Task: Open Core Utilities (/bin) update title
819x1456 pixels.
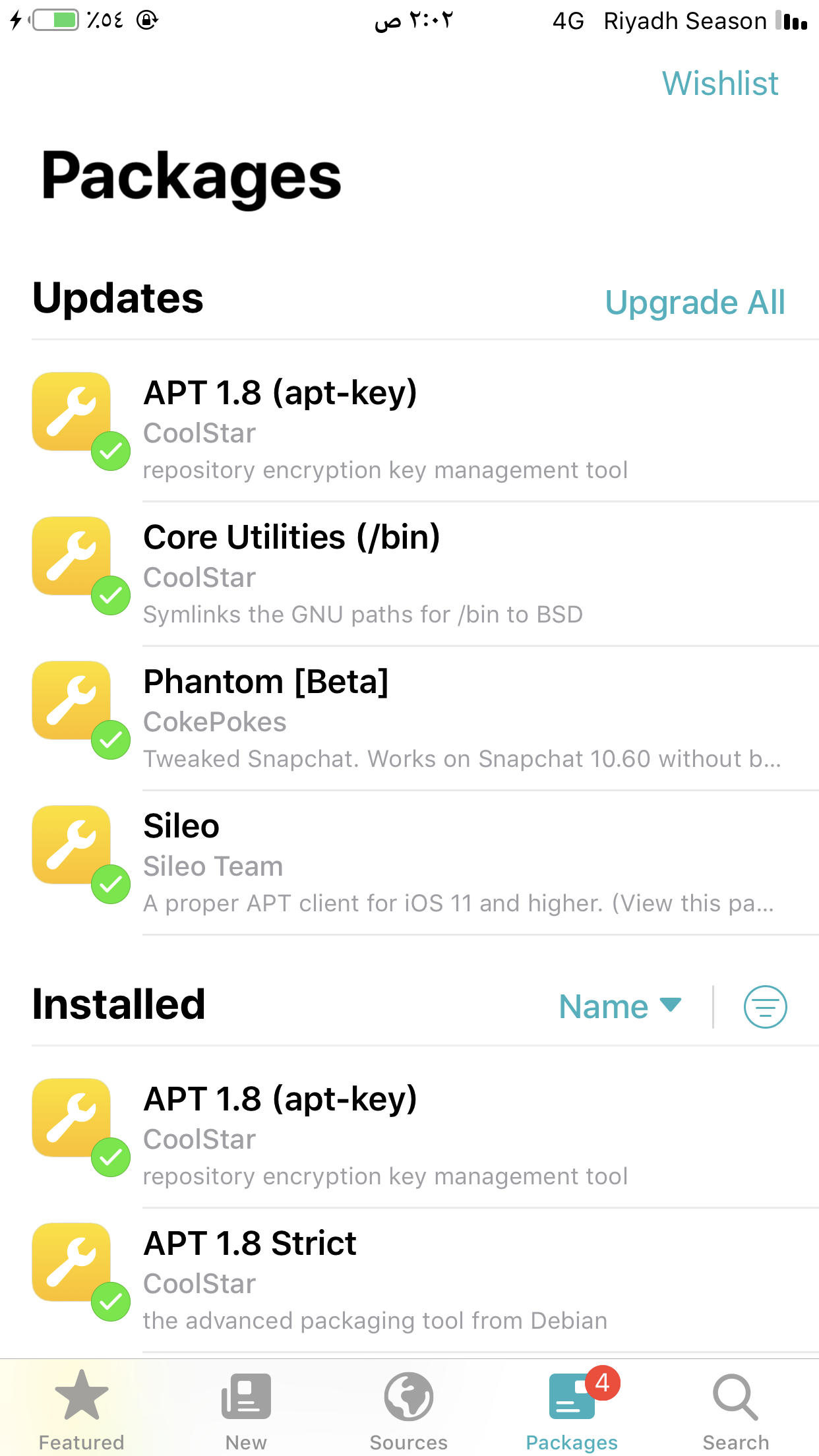Action: [x=291, y=537]
